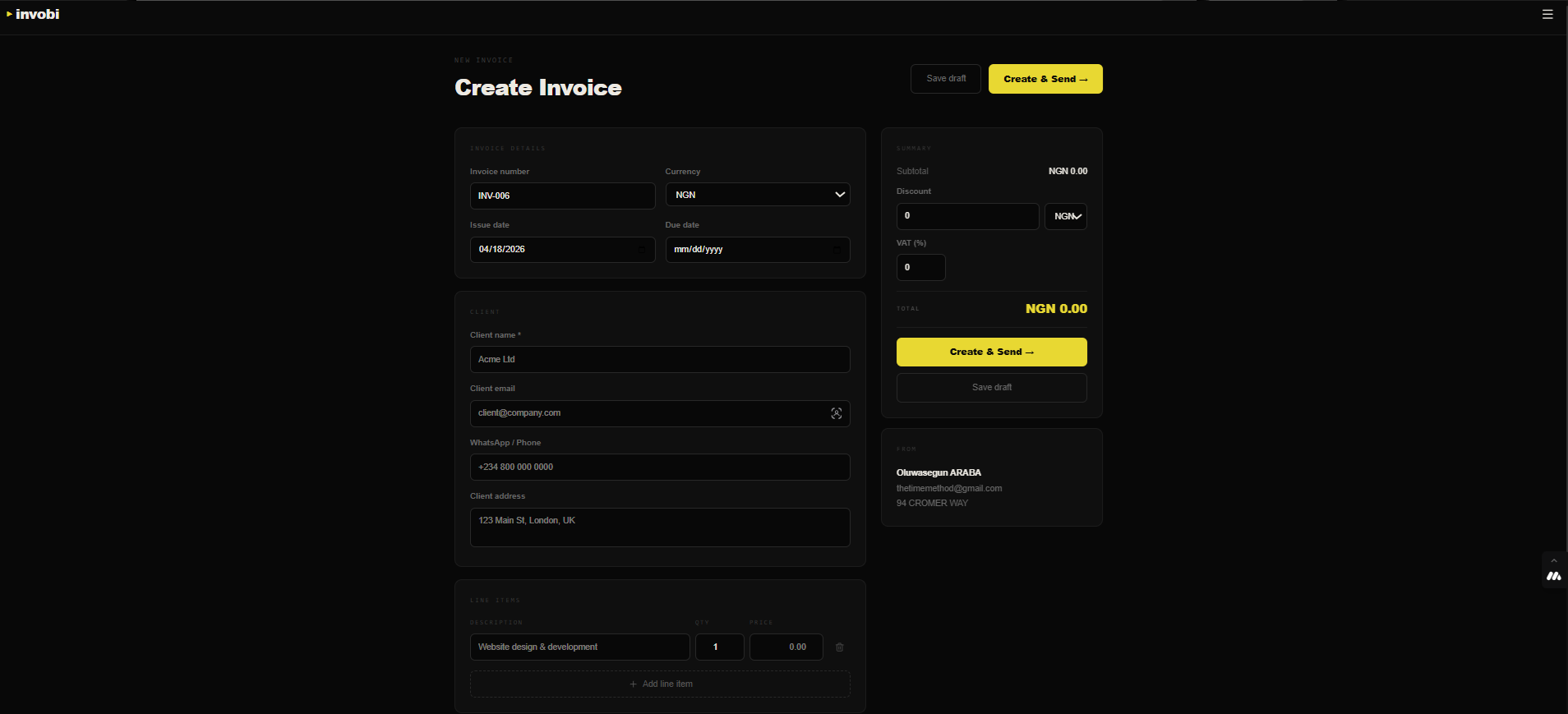This screenshot has height=714, width=1568.
Task: Click the floating widget logo icon
Action: tap(1554, 576)
